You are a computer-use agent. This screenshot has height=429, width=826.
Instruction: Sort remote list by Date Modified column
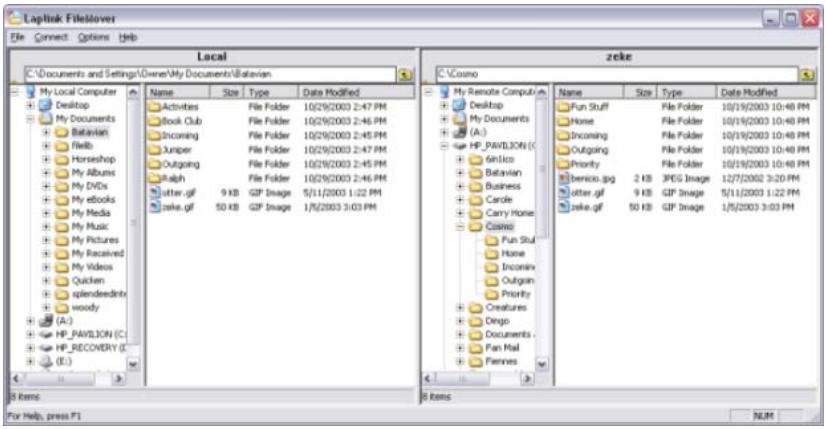point(766,92)
